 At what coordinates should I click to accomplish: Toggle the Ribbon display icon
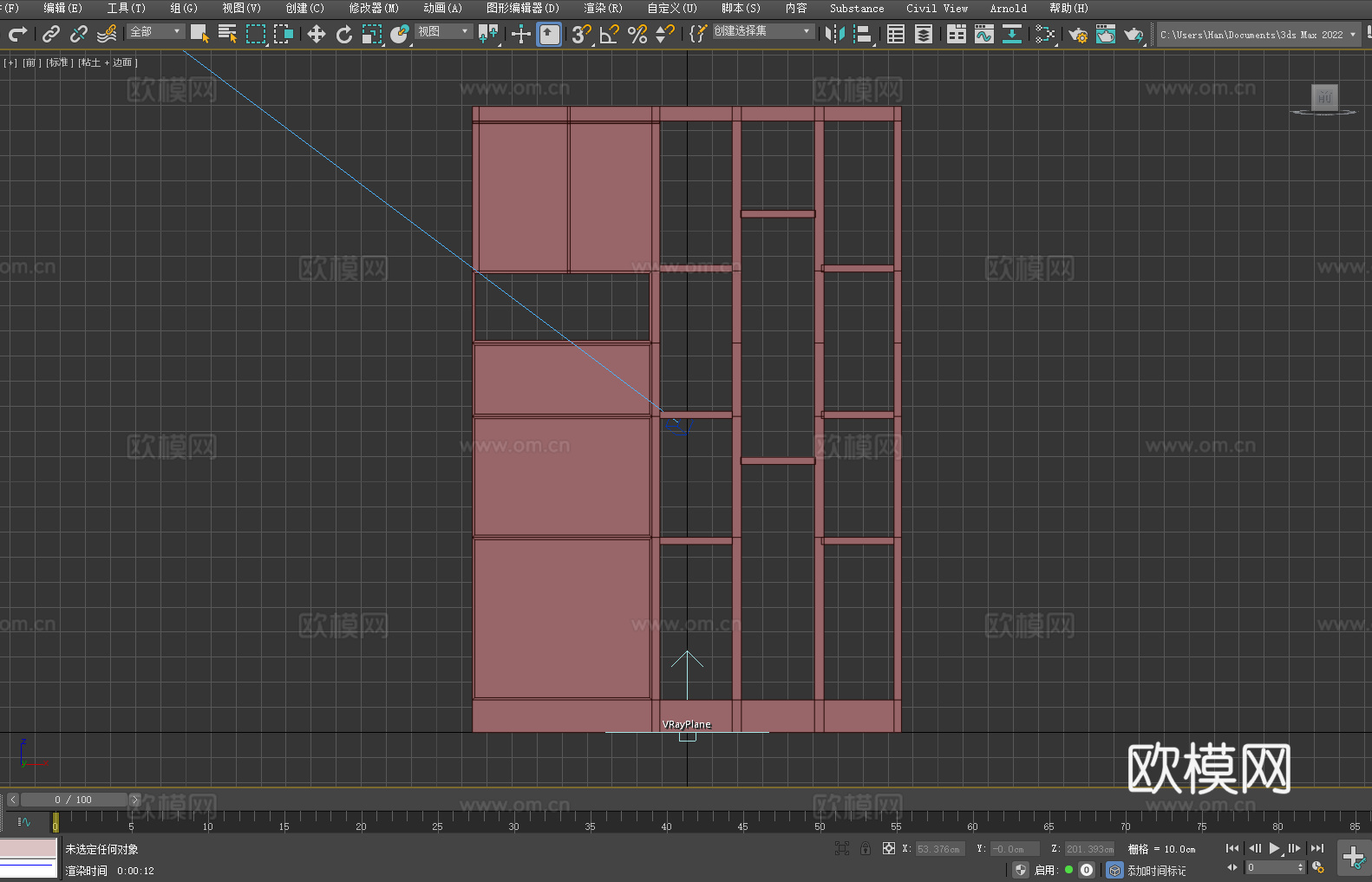click(x=957, y=34)
